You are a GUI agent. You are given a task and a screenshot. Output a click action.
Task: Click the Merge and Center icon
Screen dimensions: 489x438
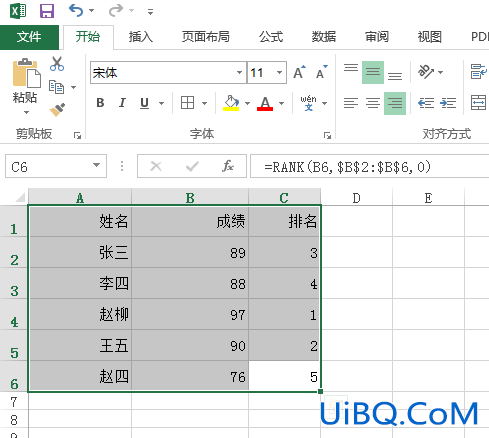(x=479, y=103)
